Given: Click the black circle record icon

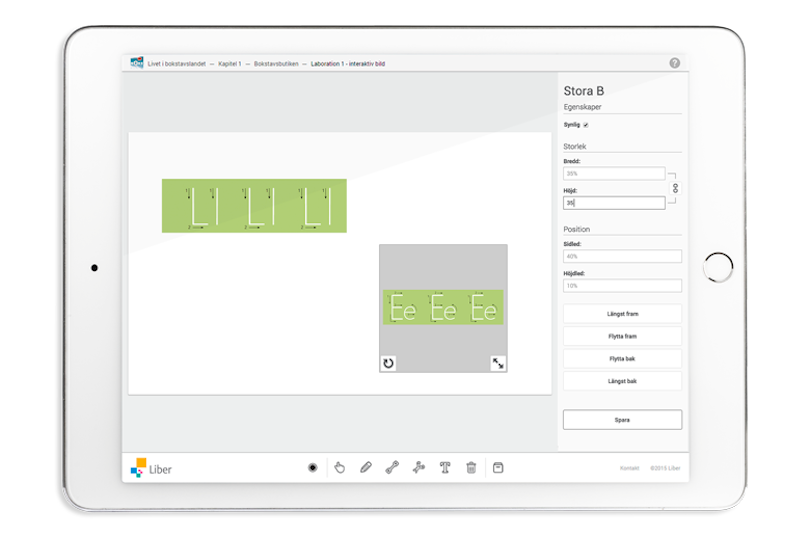Looking at the screenshot, I should pyautogui.click(x=313, y=467).
